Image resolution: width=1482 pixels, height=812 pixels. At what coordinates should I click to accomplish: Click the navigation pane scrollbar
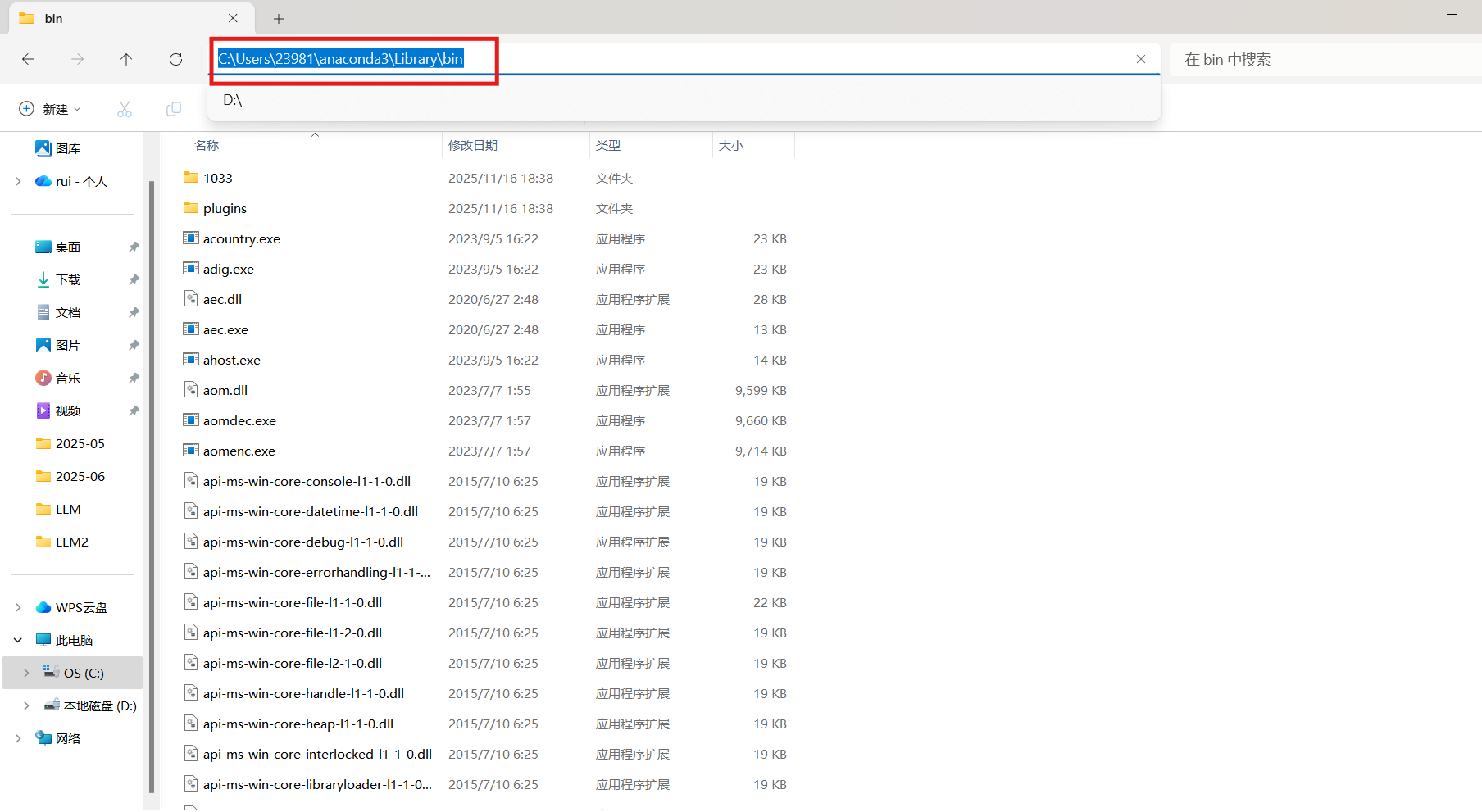152,488
